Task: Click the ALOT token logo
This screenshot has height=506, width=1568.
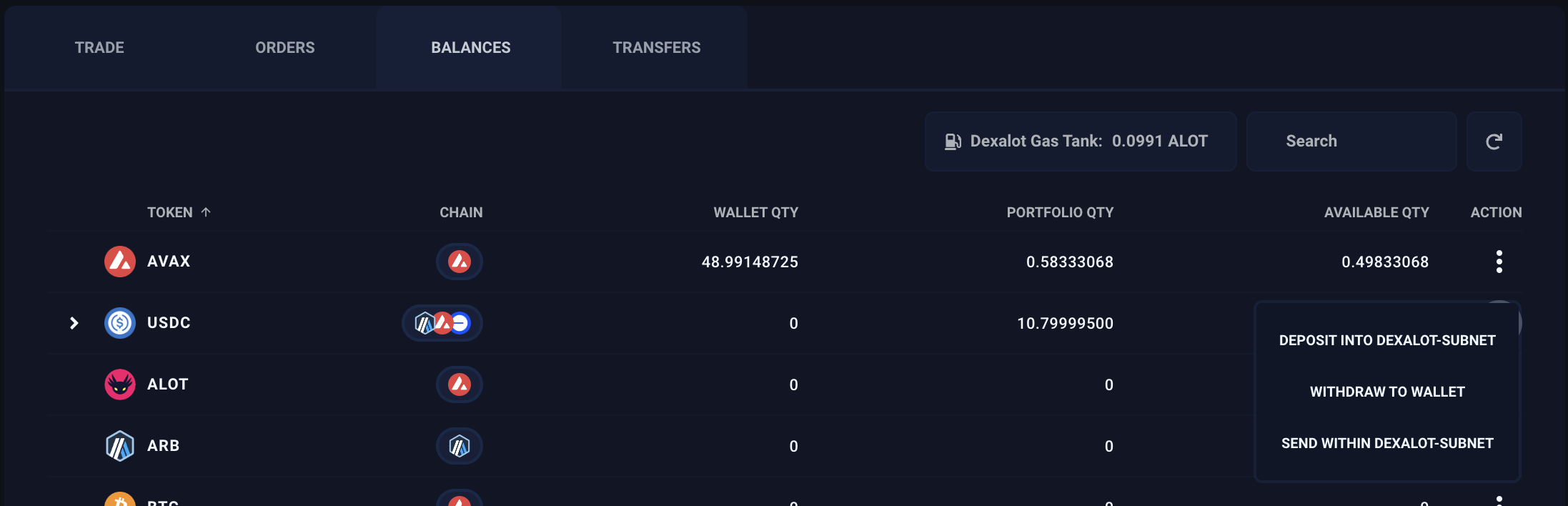Action: coord(120,385)
